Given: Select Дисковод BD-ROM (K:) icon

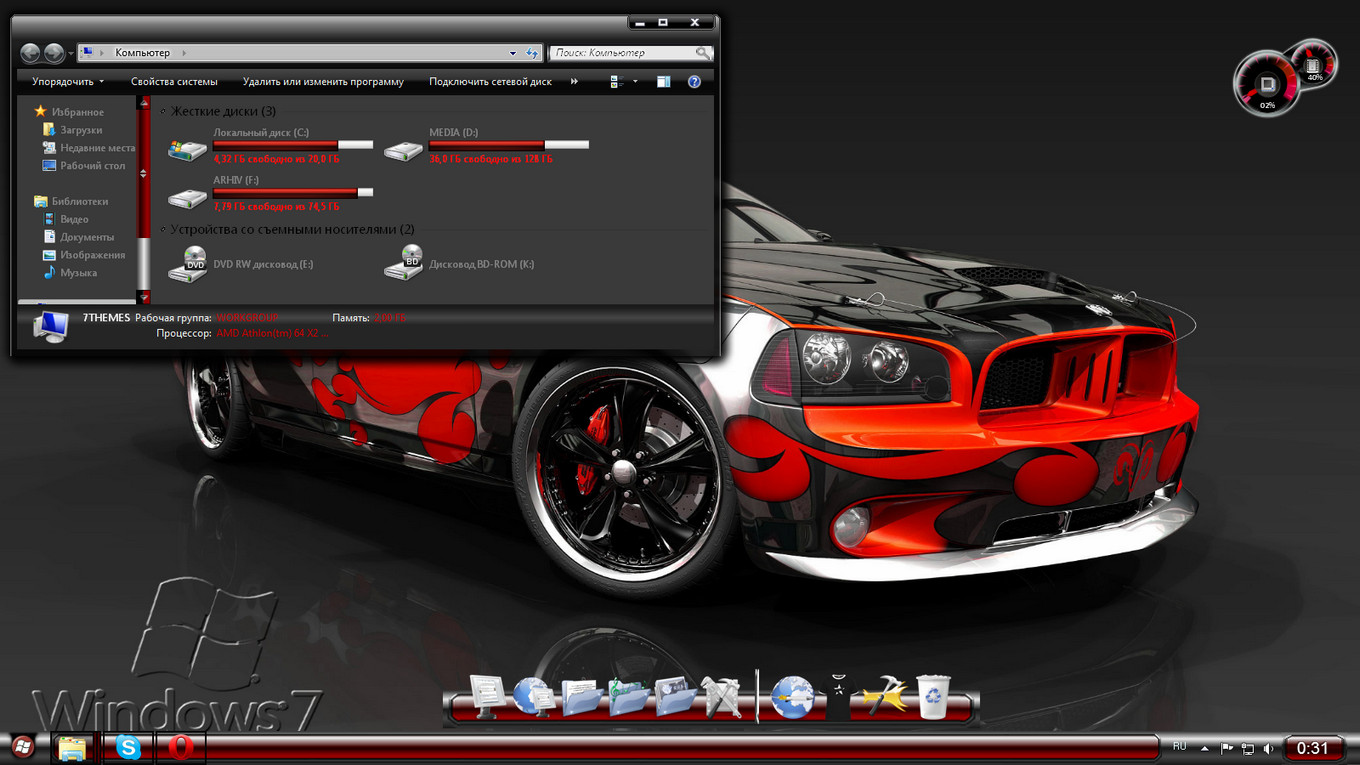Looking at the screenshot, I should (403, 264).
